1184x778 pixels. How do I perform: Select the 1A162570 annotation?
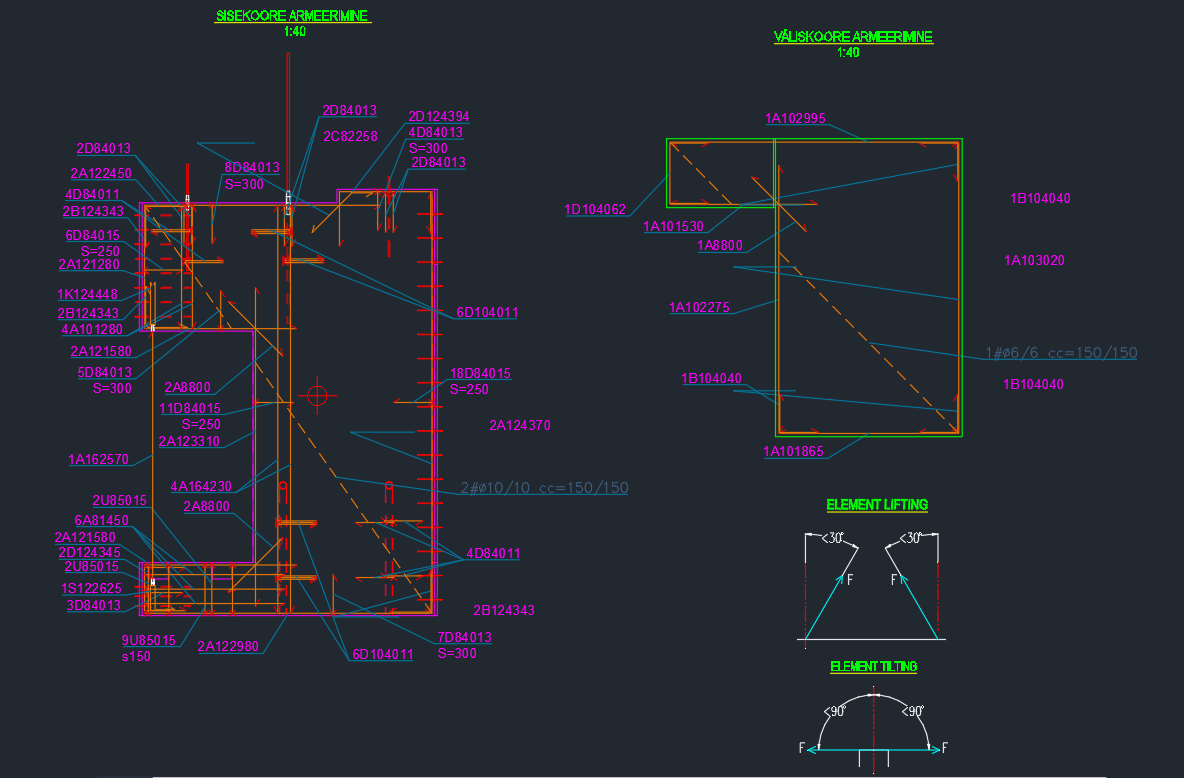click(98, 460)
